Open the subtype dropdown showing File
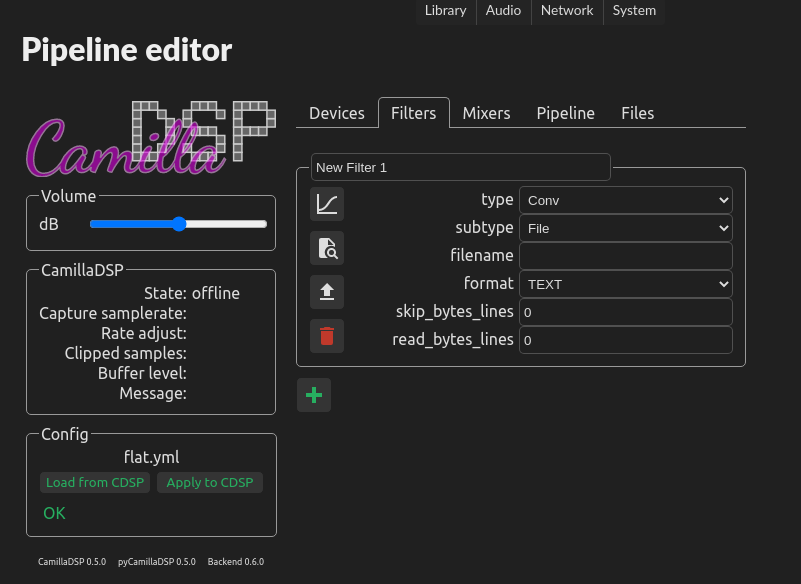The height and width of the screenshot is (584, 801). click(624, 228)
